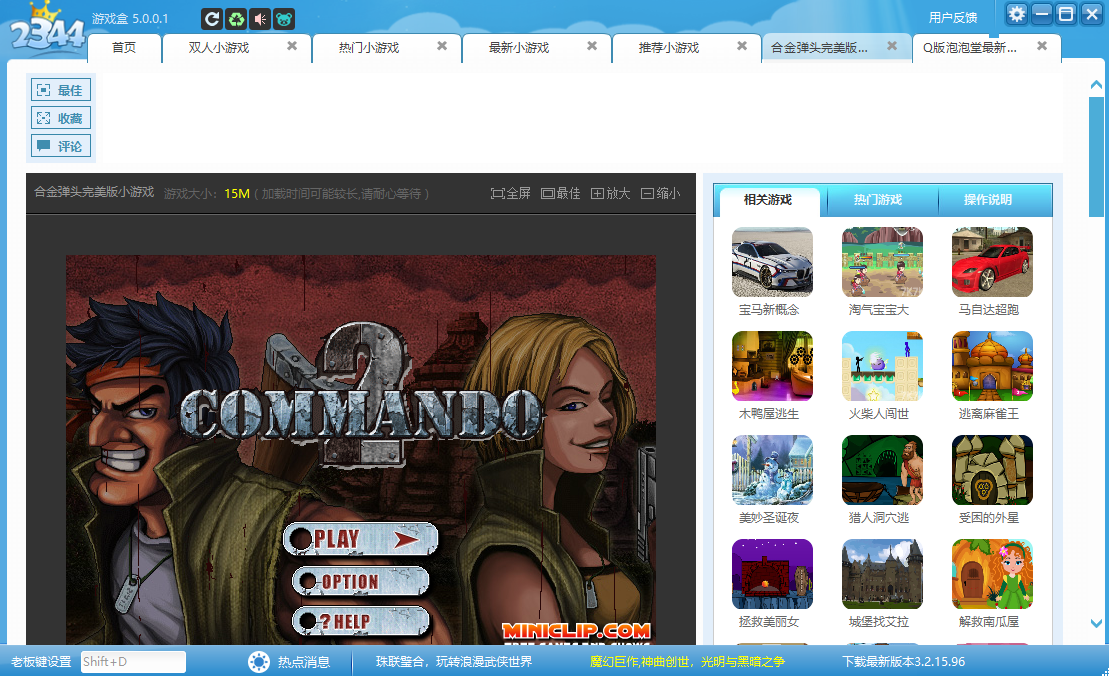
Task: Open the 火柴人闯世 game thumbnail
Action: (x=882, y=366)
